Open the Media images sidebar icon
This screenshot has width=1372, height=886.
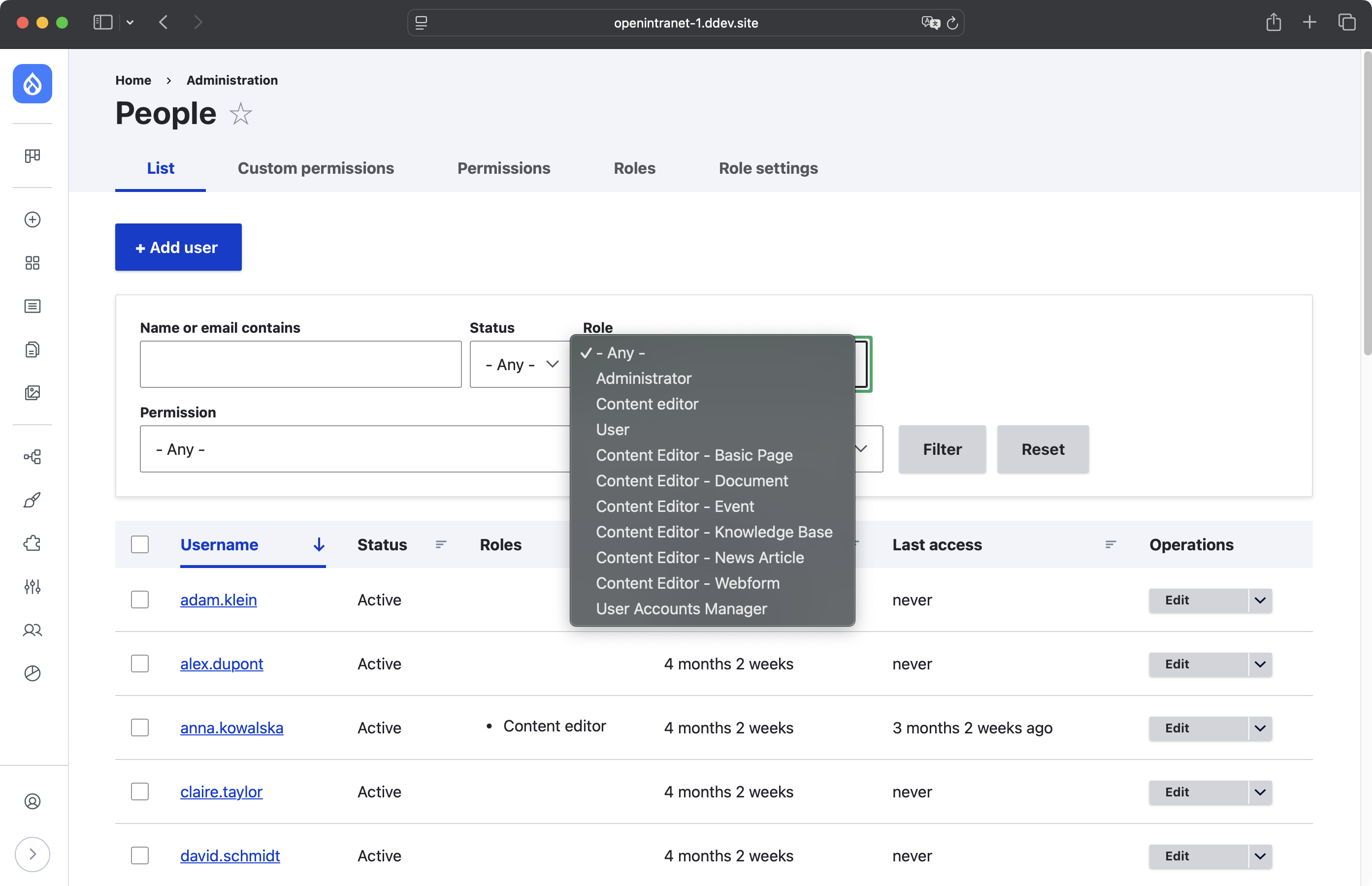tap(32, 393)
